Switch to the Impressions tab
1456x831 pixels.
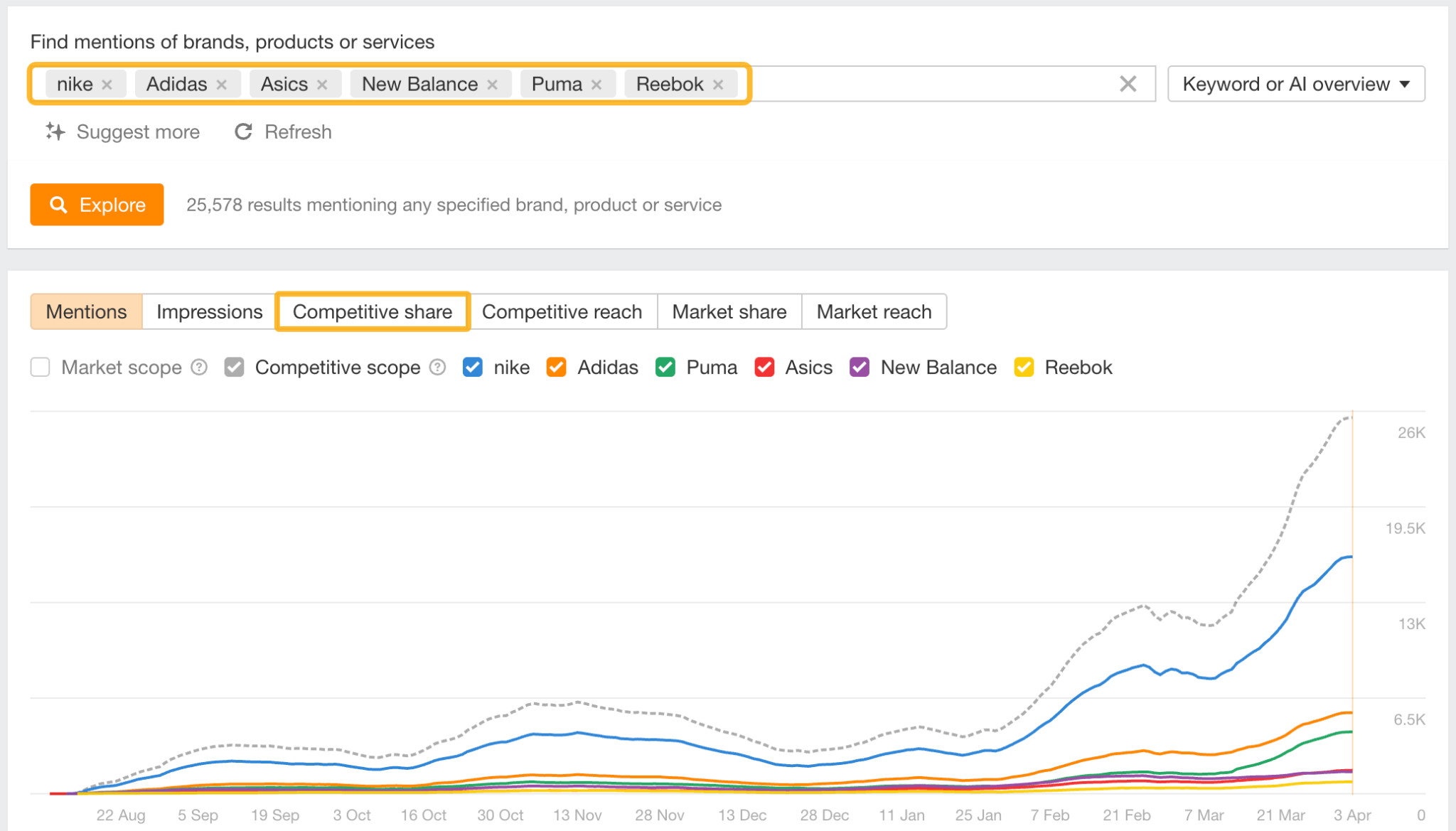point(208,311)
